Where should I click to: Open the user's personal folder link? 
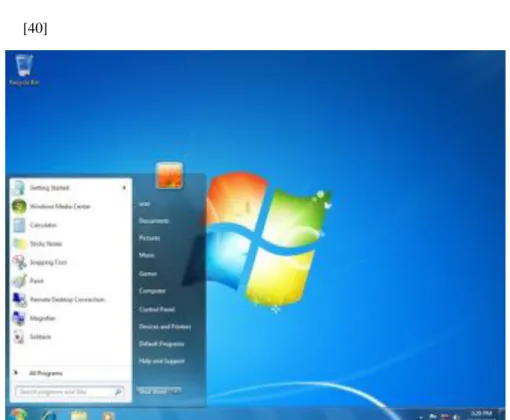click(144, 204)
